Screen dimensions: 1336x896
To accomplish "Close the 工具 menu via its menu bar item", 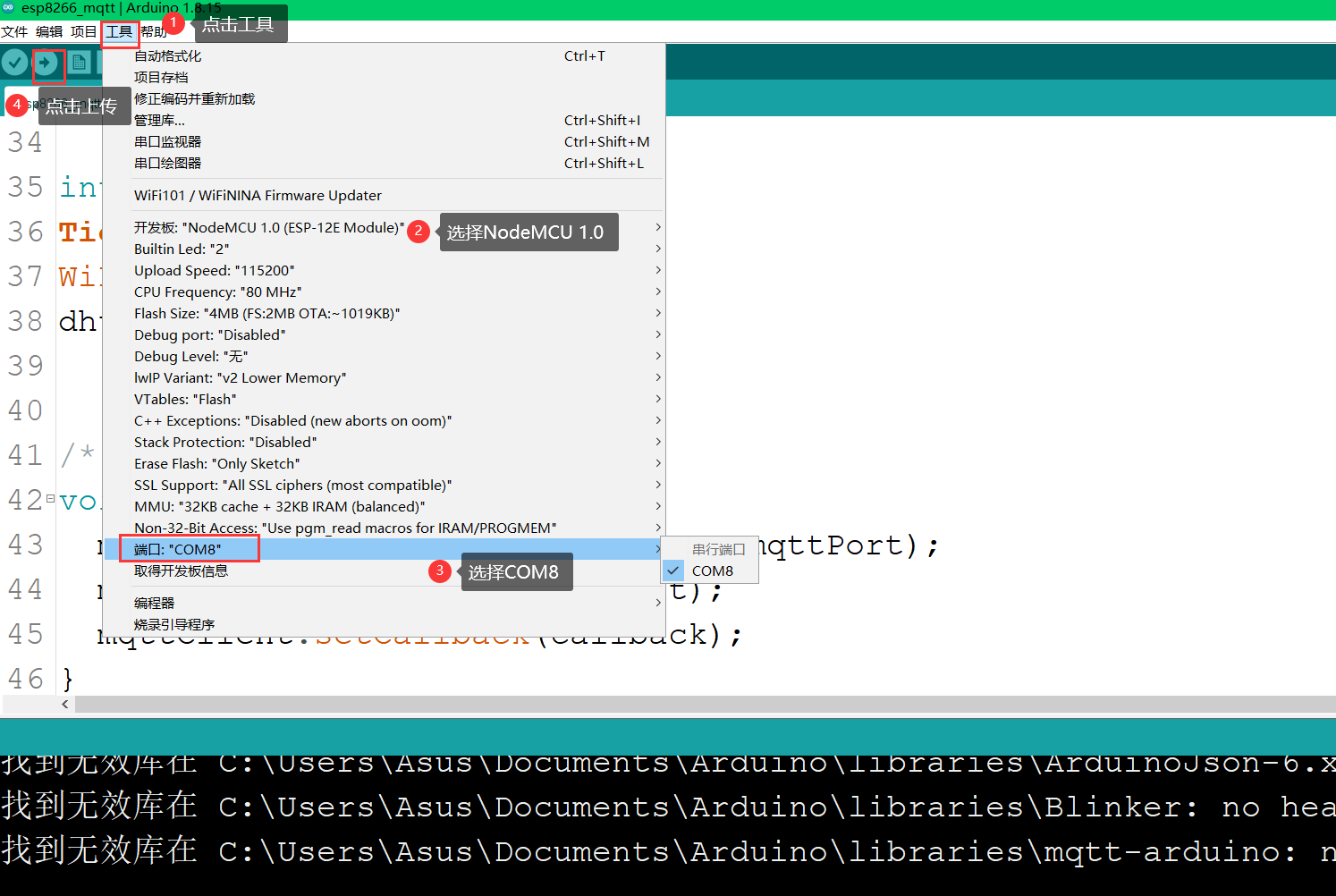I will (x=119, y=32).
